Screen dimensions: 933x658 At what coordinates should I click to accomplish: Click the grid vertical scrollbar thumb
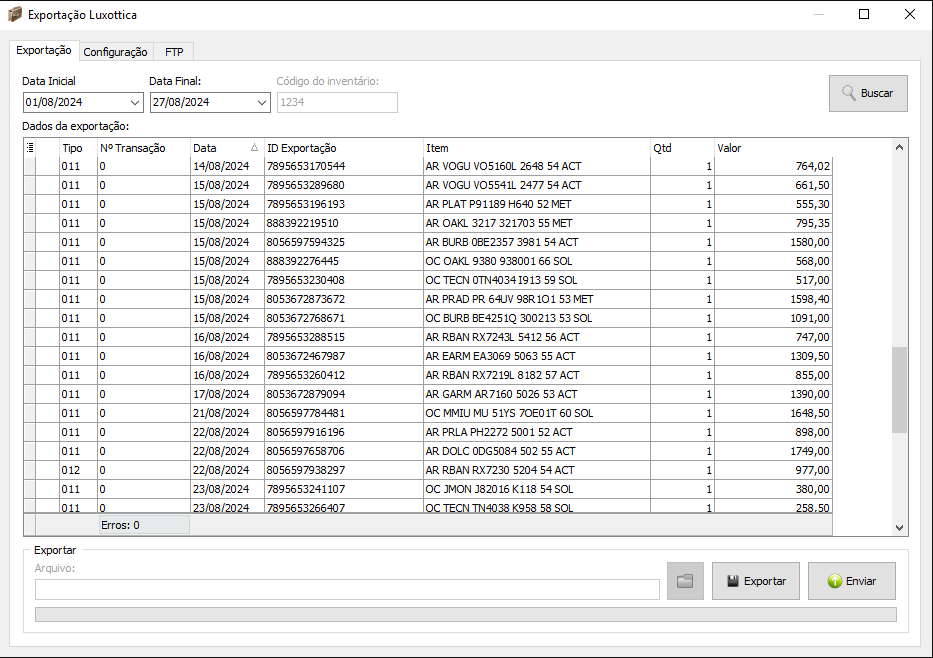[x=899, y=390]
